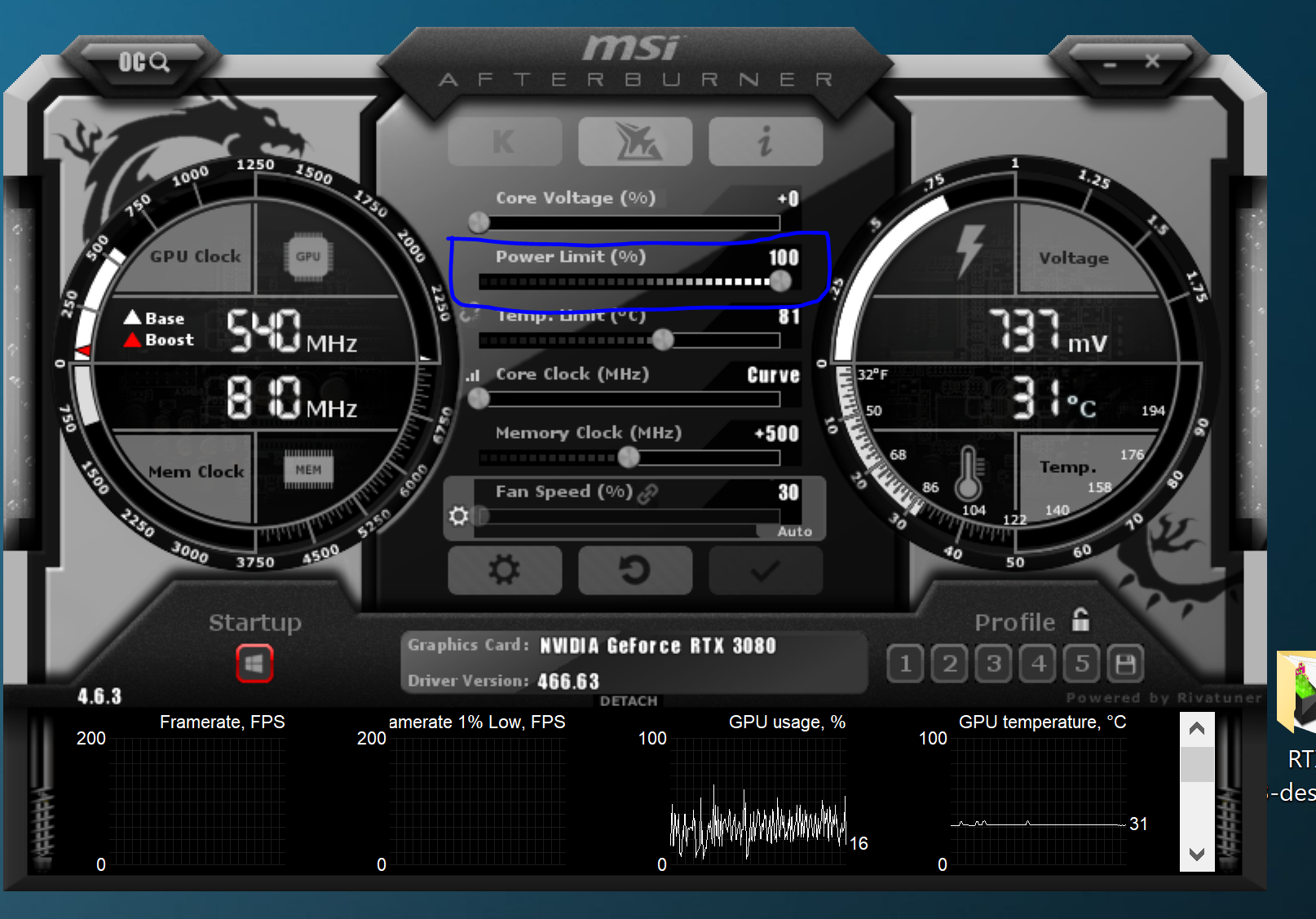Image resolution: width=1316 pixels, height=919 pixels.
Task: Open the Core Clock curve editor icon
Action: [473, 376]
